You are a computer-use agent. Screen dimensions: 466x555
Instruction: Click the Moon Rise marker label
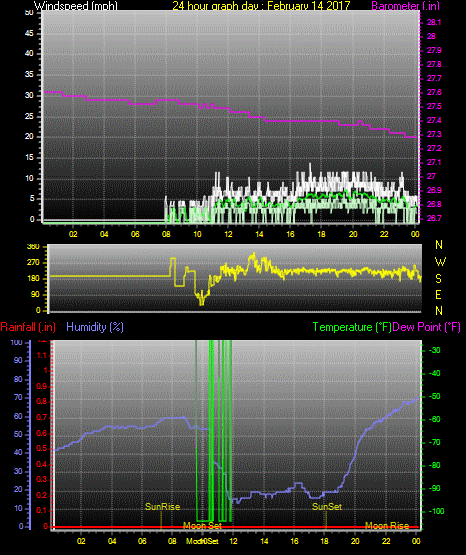387,526
